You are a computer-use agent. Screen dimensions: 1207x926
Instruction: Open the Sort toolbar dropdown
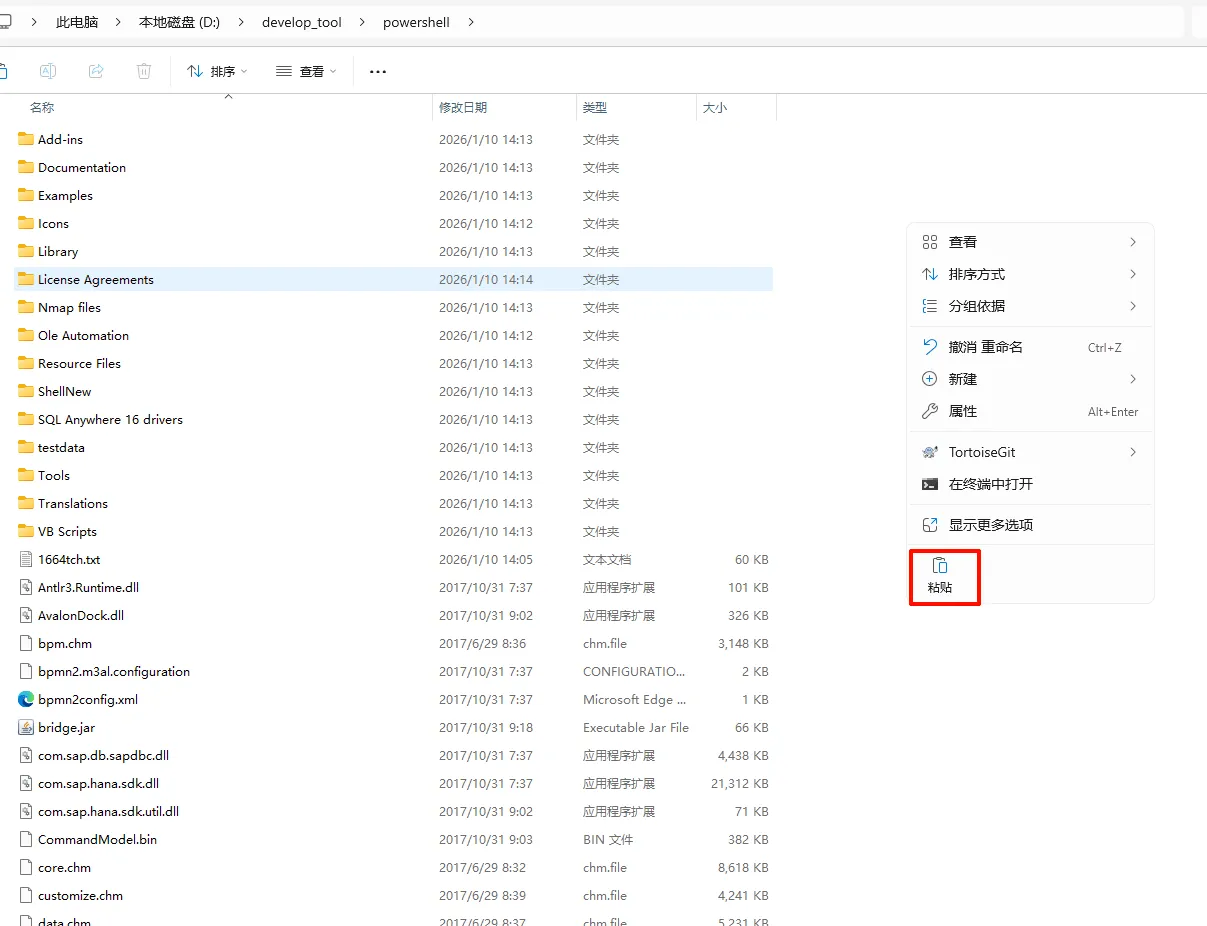(217, 71)
